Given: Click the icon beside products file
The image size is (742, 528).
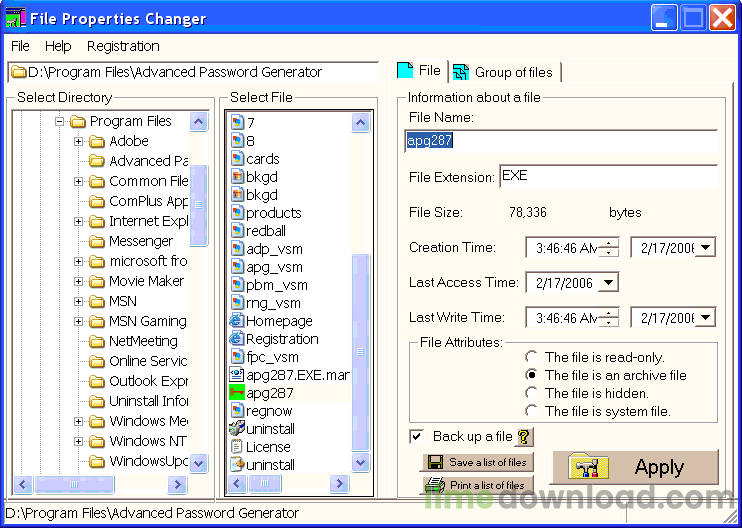Looking at the screenshot, I should [237, 213].
